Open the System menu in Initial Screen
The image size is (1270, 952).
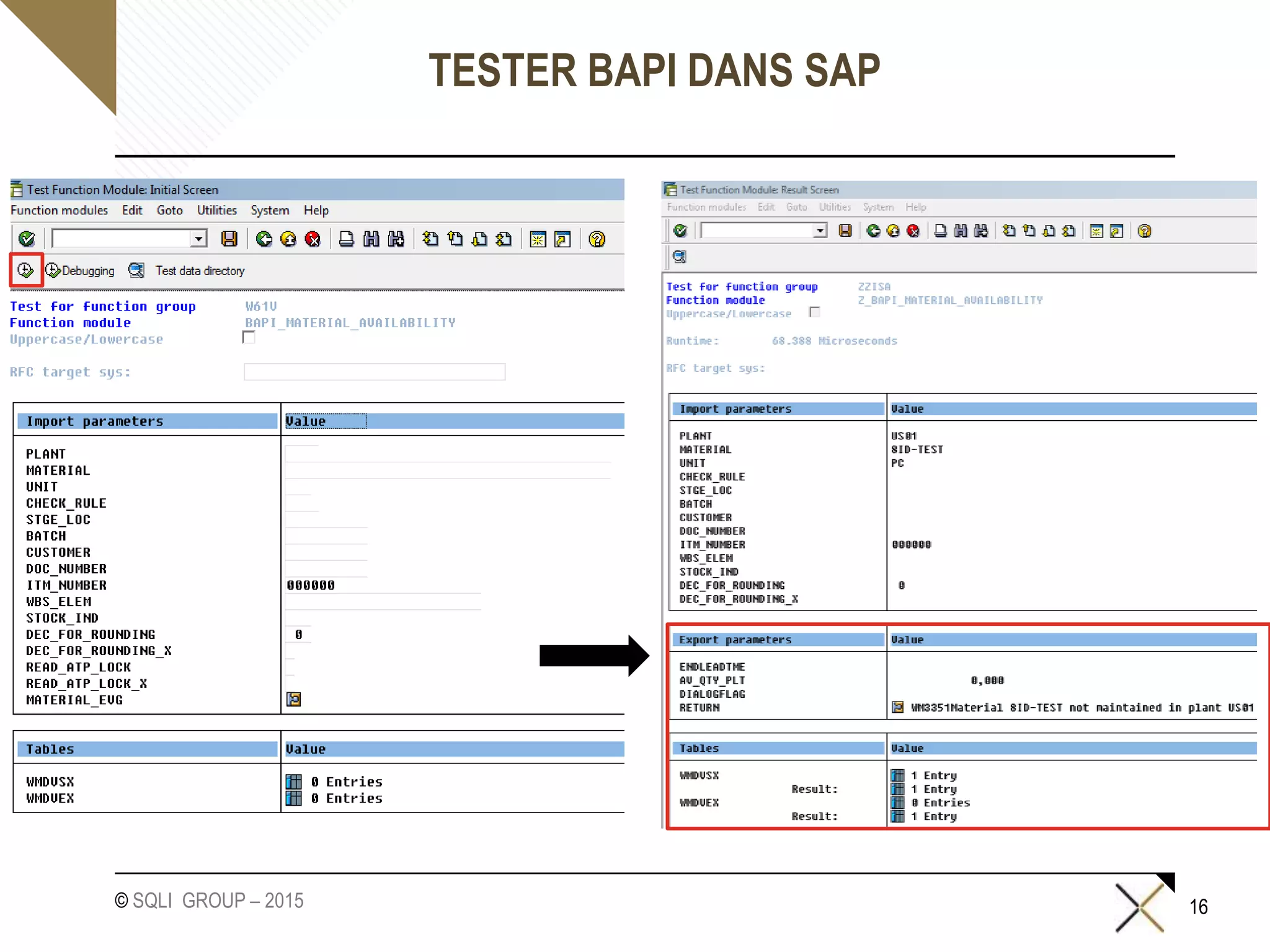270,210
